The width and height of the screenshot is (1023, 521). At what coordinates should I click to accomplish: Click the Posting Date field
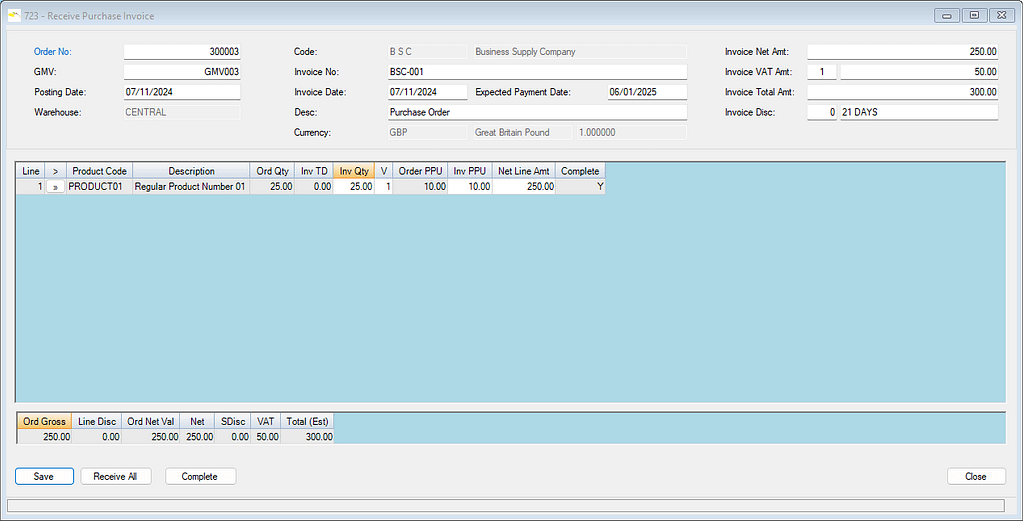click(181, 92)
